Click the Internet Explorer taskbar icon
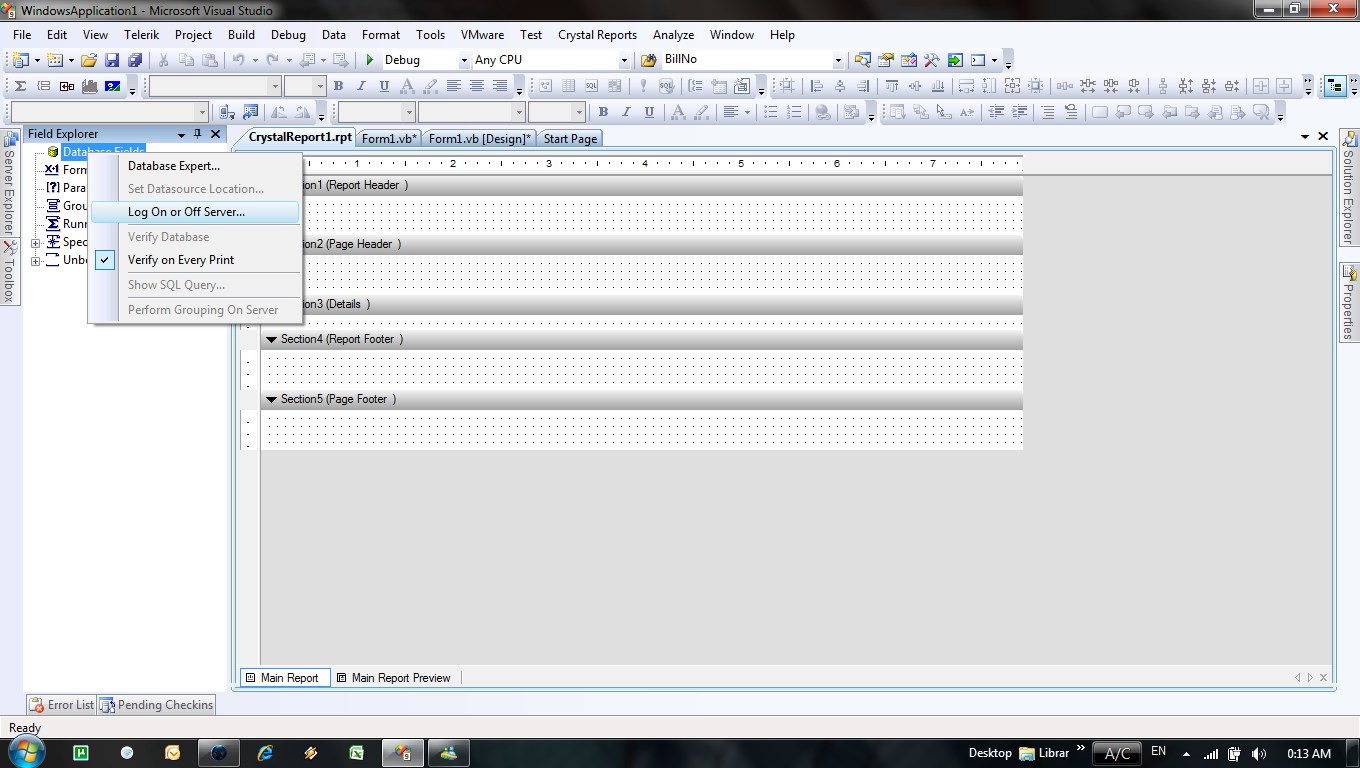 (x=265, y=753)
